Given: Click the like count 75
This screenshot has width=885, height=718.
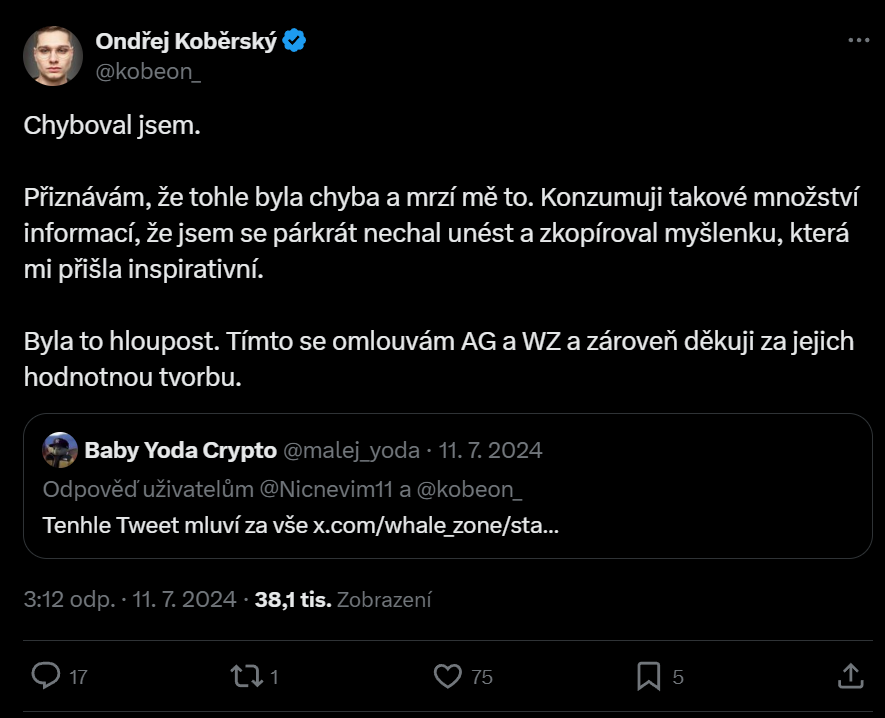Looking at the screenshot, I should pyautogui.click(x=482, y=677).
